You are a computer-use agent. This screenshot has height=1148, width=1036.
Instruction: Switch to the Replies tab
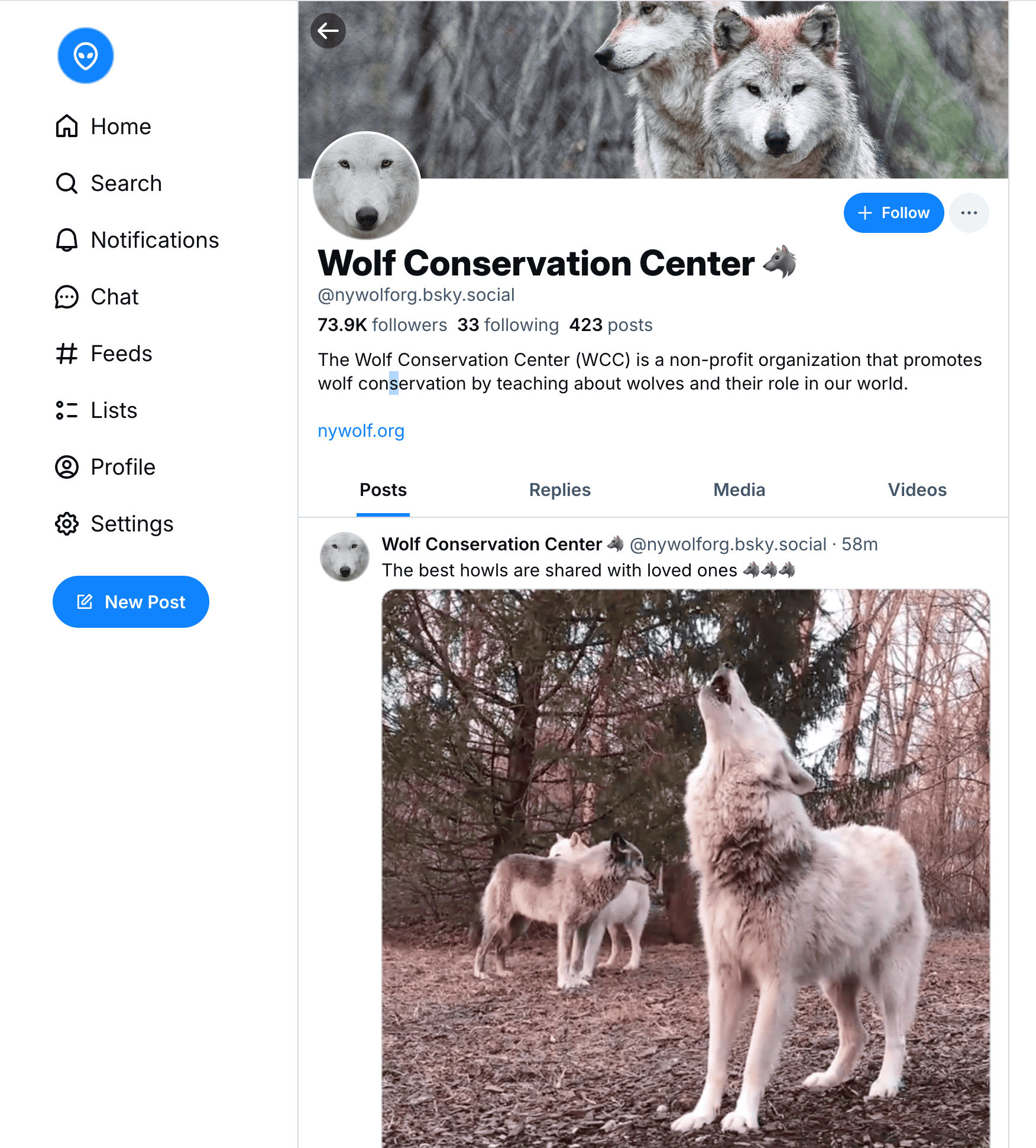(x=559, y=489)
